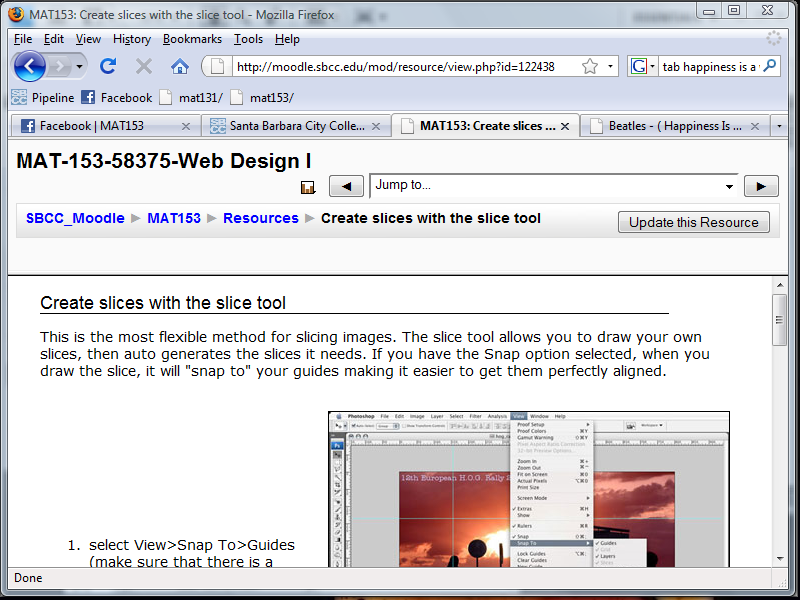Screen dimensions: 800x600
Task: Click the Reload page icon
Action: (x=108, y=66)
